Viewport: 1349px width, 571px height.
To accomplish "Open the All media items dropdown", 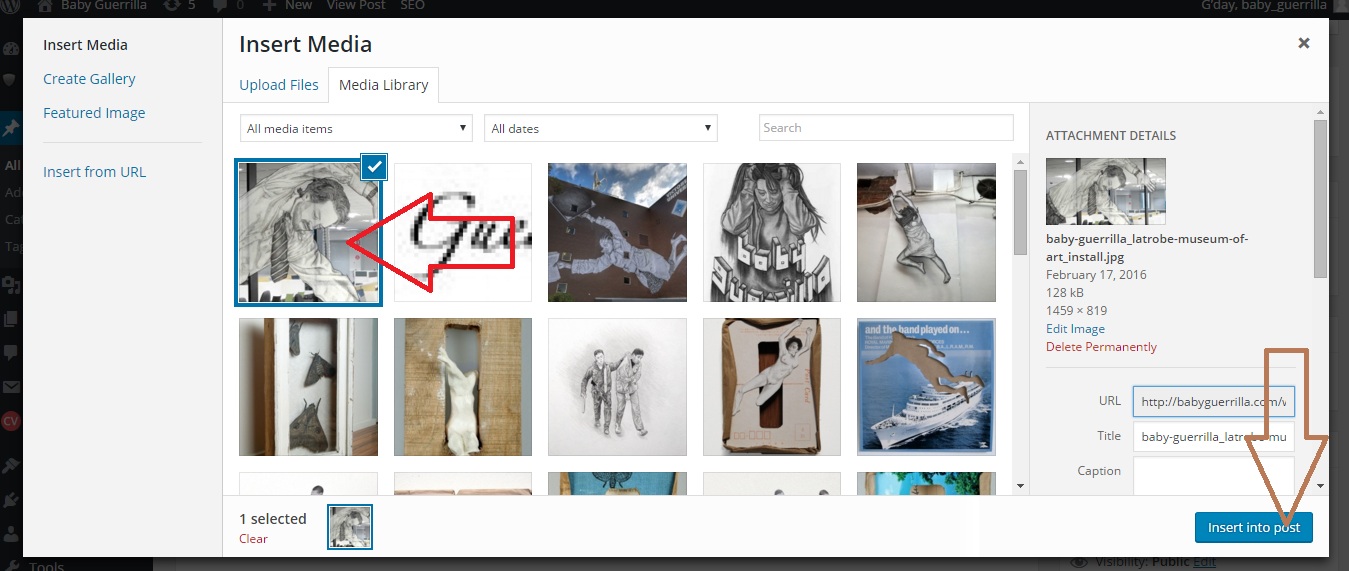I will pos(356,128).
